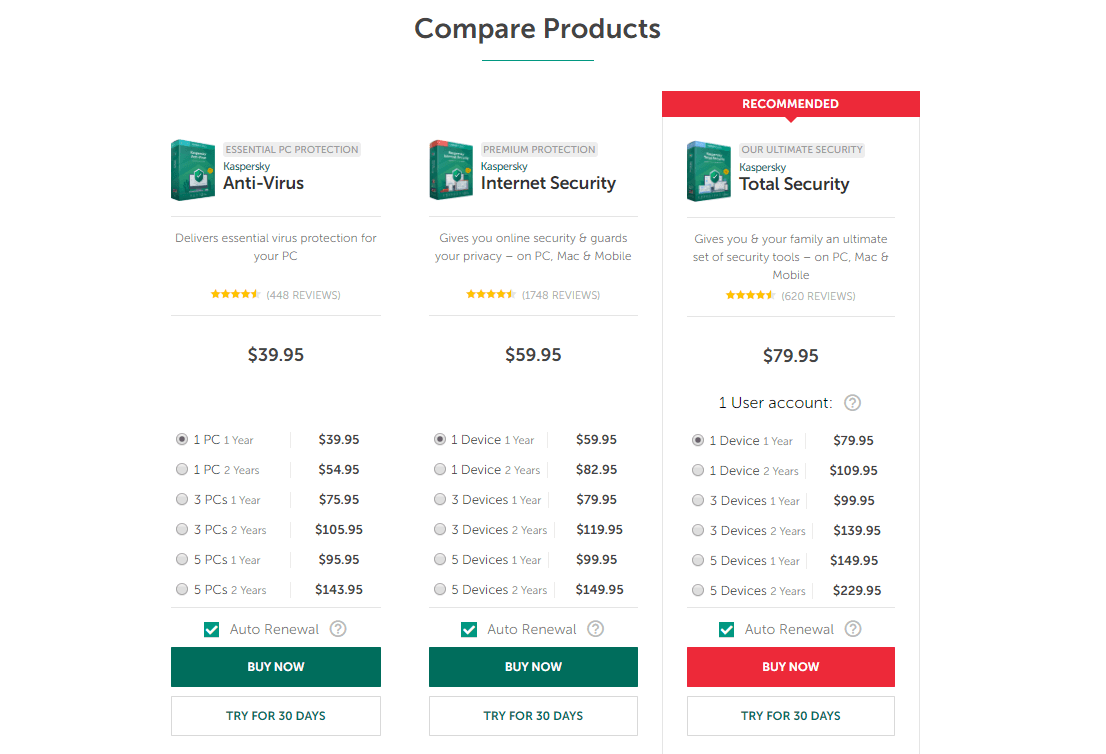Click the PREMIUM PROTECTION label
Image resolution: width=1106 pixels, height=754 pixels.
tap(539, 150)
